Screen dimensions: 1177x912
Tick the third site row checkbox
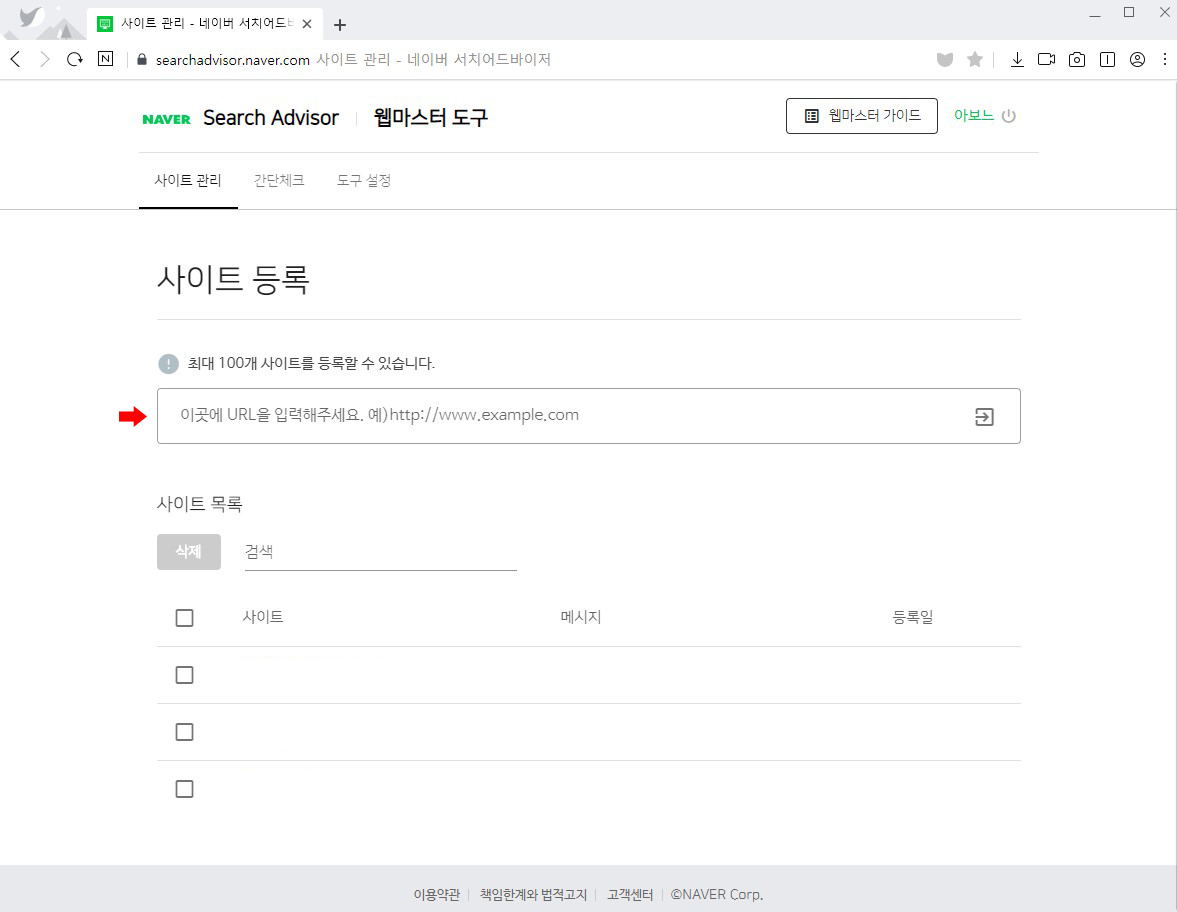point(184,789)
